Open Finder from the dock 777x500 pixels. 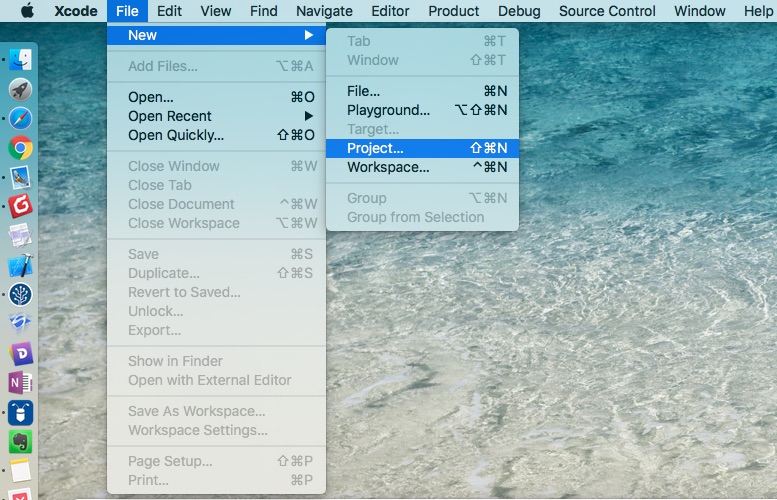pos(20,59)
